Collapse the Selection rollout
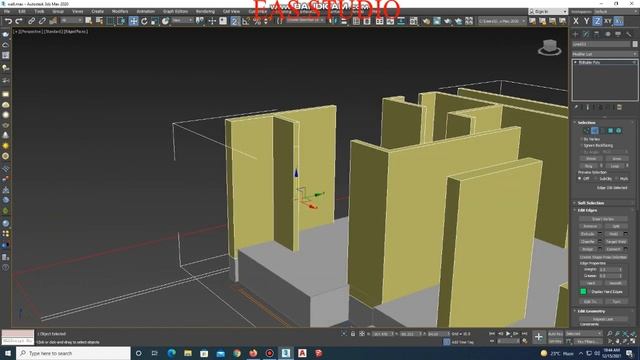This screenshot has height=360, width=640. click(587, 122)
